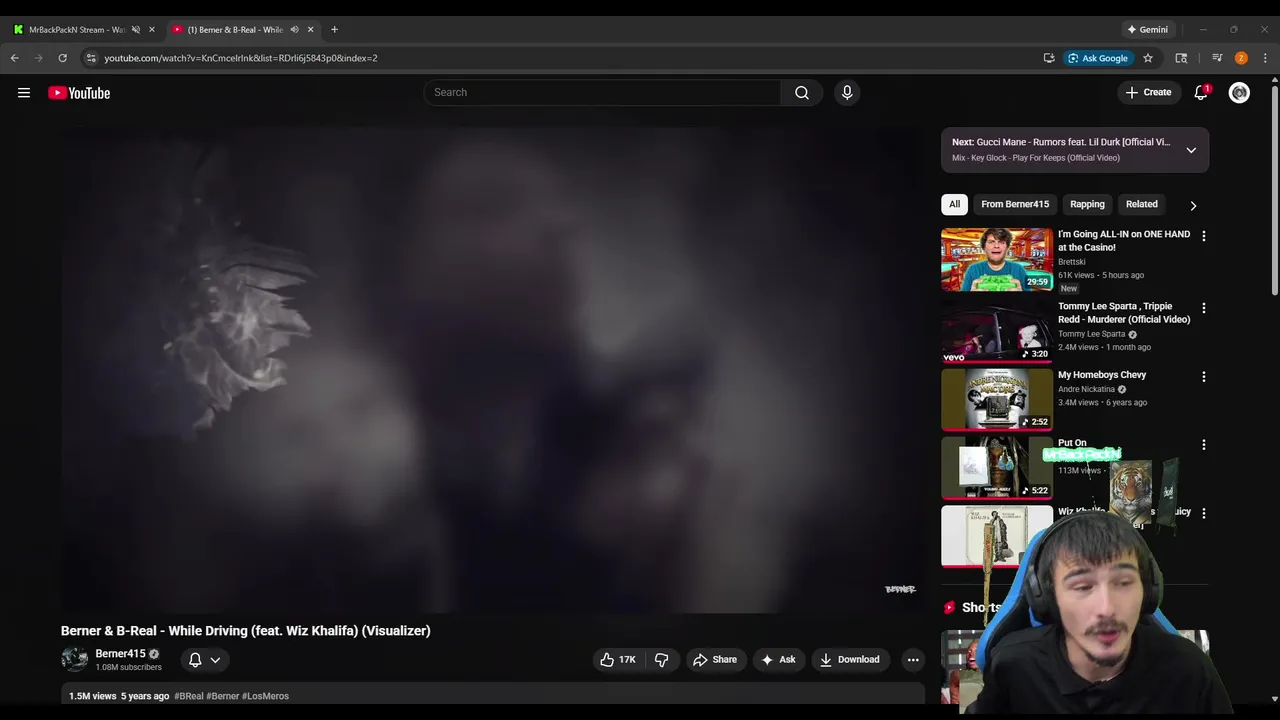Click the page vertical scrollbar

[1274, 190]
